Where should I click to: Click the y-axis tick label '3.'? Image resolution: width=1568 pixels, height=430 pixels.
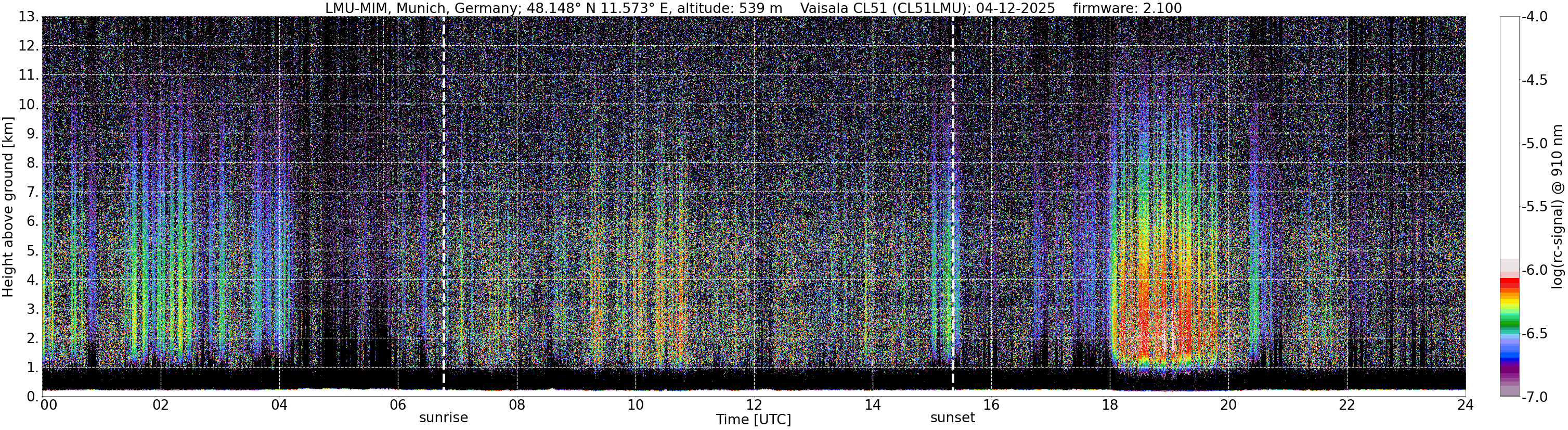tap(33, 309)
